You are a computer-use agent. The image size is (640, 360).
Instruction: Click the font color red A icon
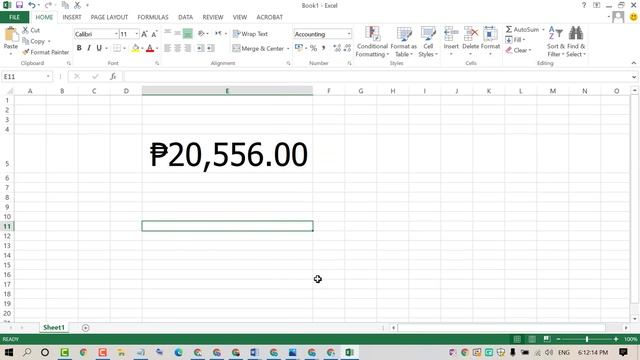(150, 48)
